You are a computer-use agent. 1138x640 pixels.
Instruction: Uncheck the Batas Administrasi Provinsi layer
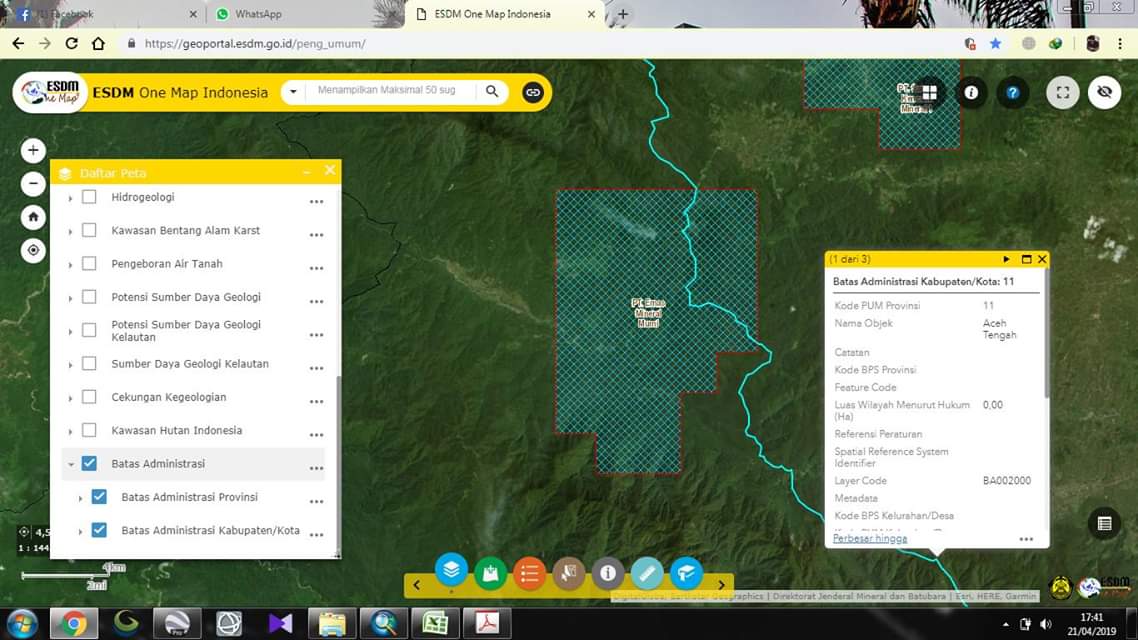[x=99, y=497]
